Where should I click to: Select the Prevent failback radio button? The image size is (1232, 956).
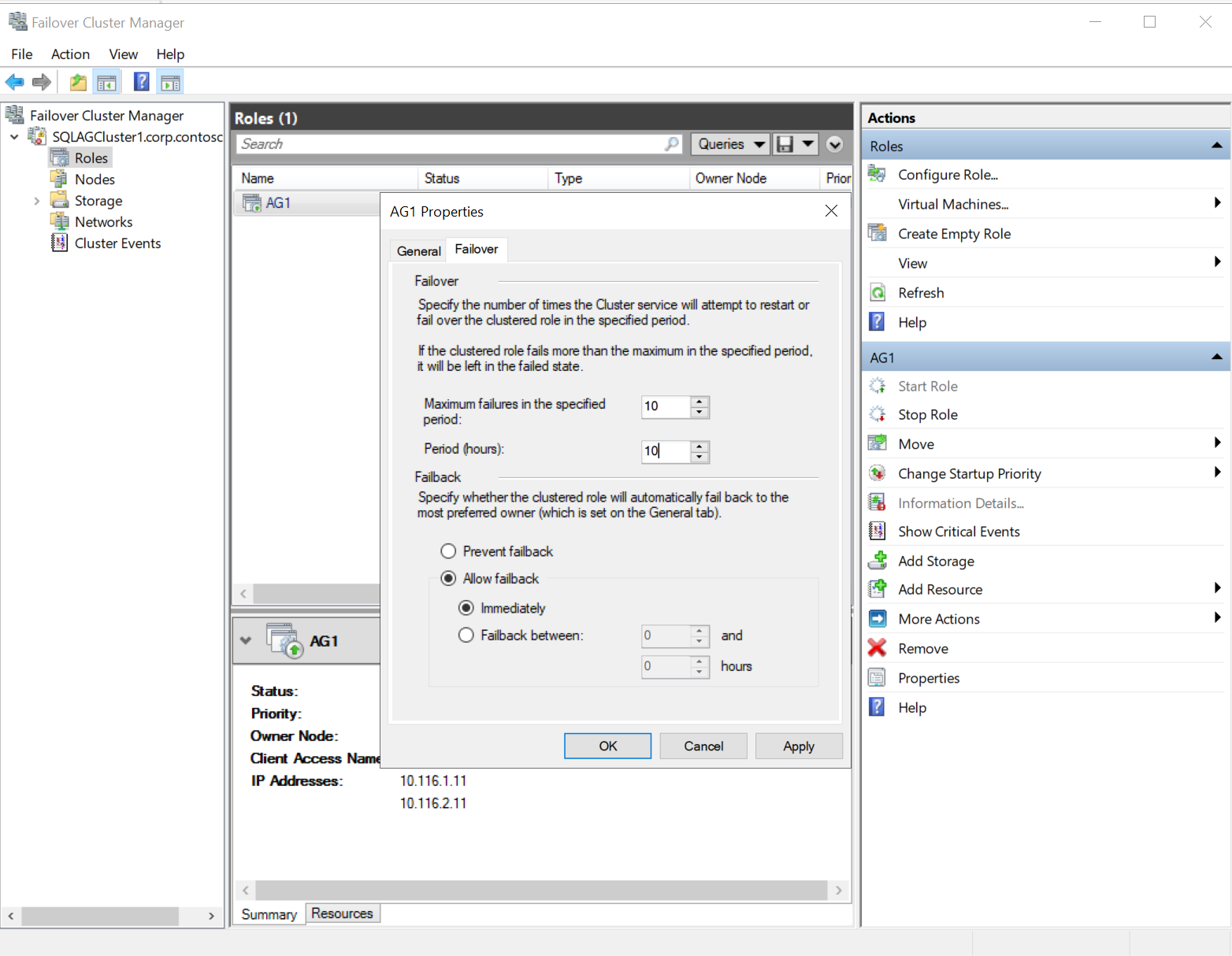pos(448,551)
